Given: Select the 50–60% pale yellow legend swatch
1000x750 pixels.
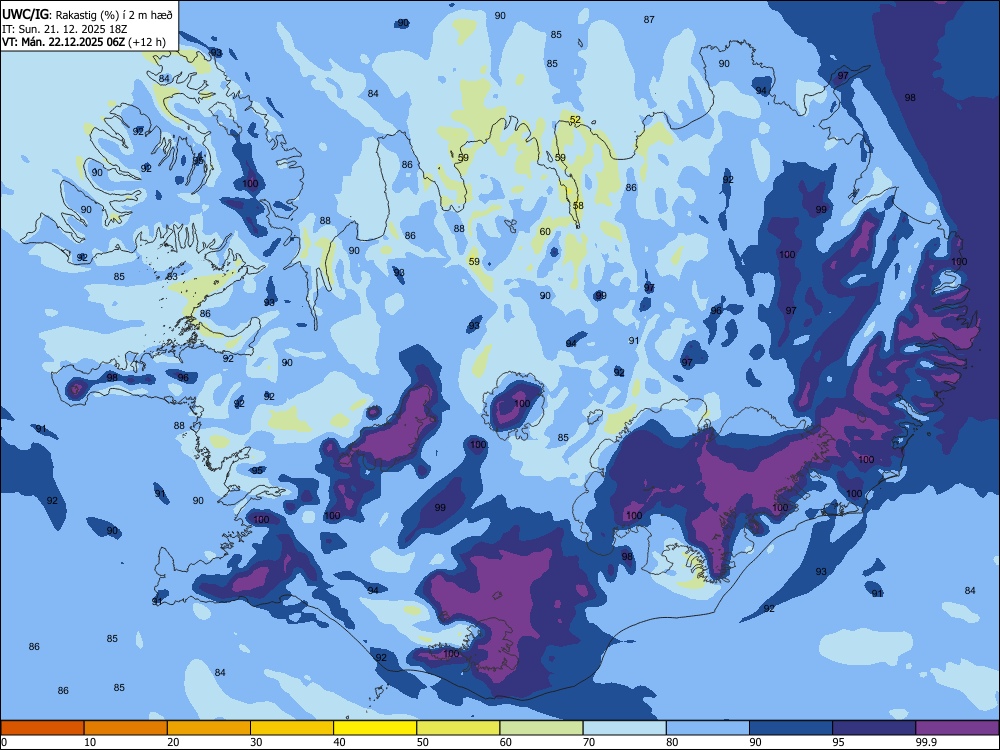Looking at the screenshot, I should pyautogui.click(x=458, y=728).
